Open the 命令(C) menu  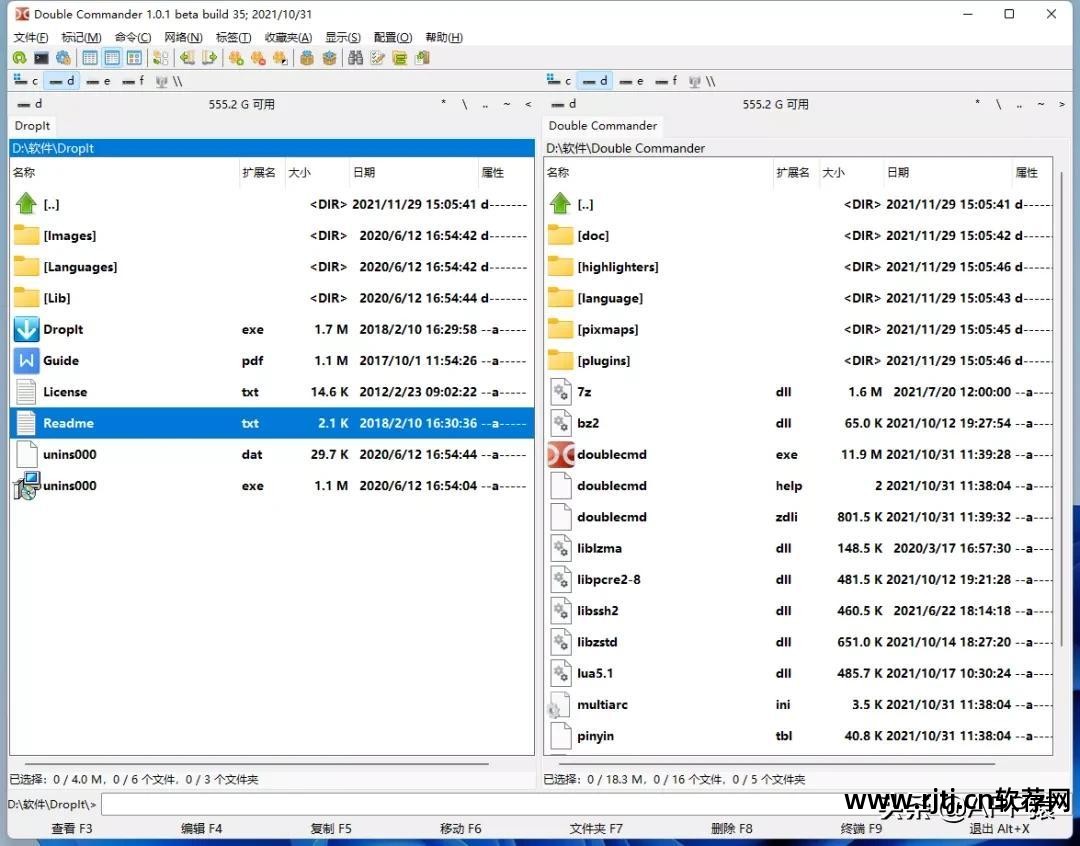pos(133,37)
